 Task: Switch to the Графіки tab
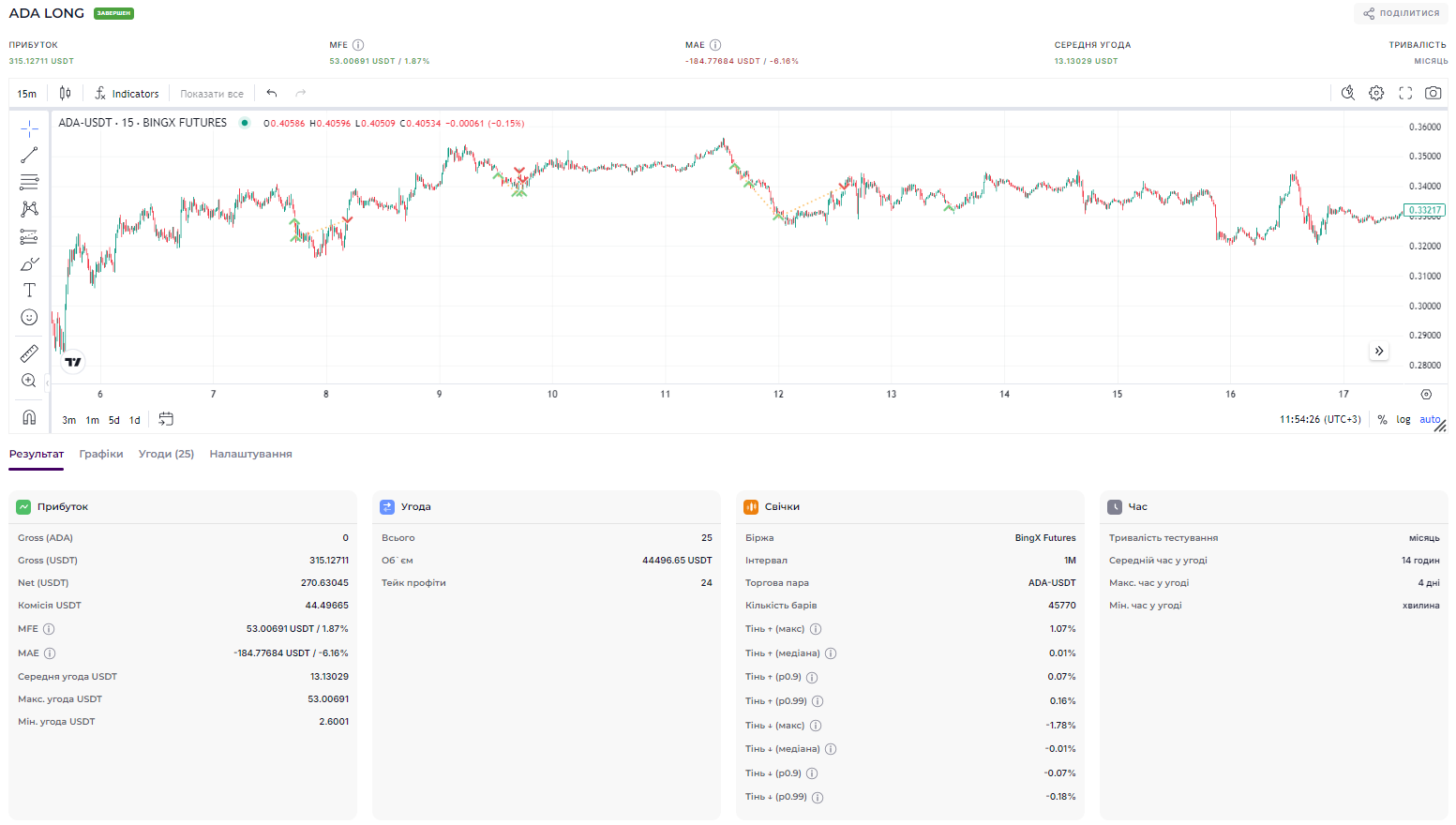(x=101, y=454)
